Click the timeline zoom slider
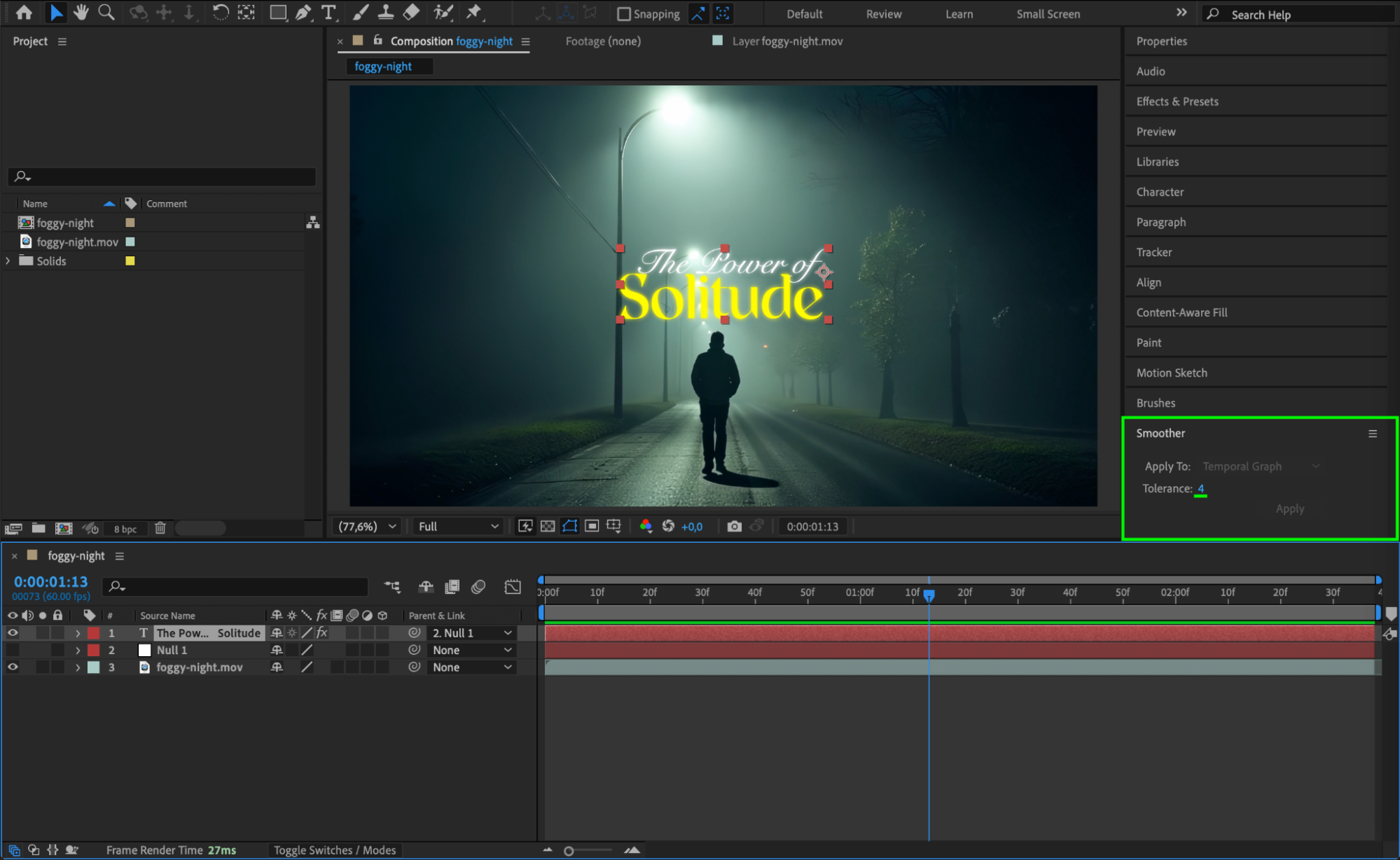This screenshot has height=860, width=1400. 569,851
